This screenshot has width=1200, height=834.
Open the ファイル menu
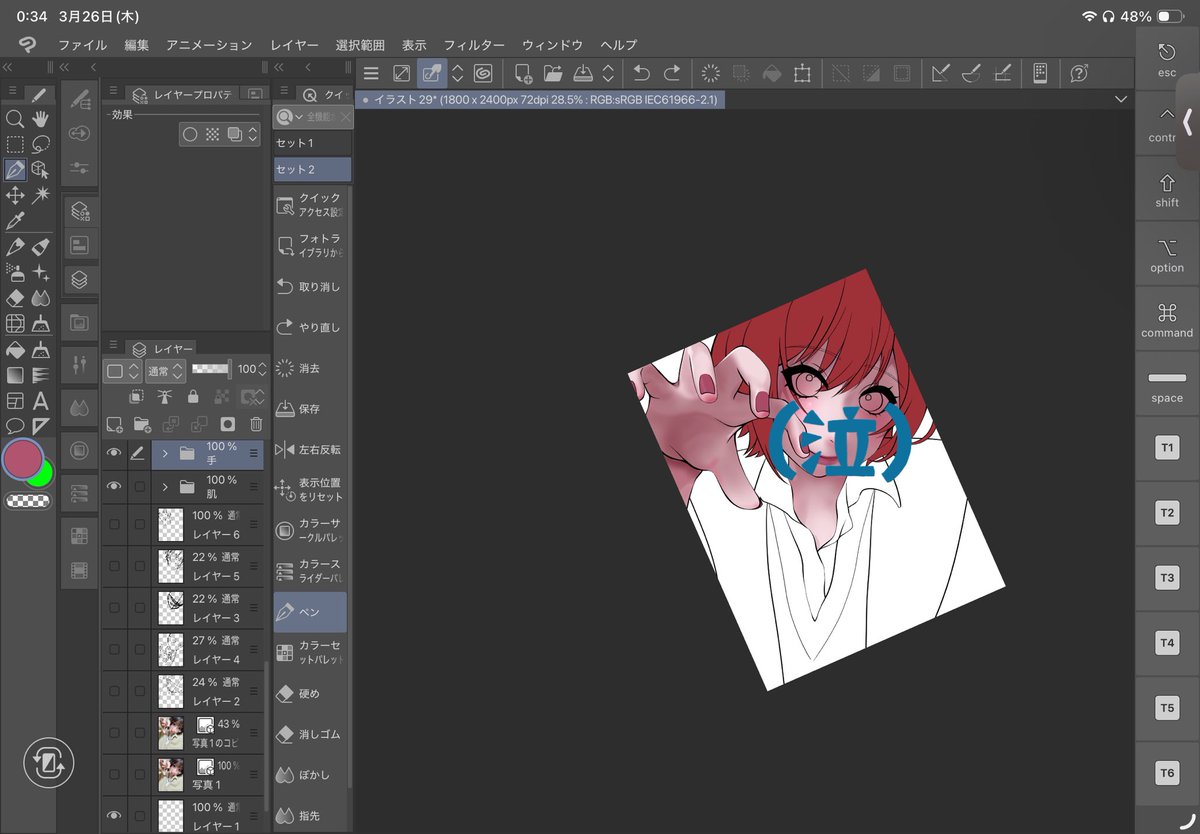[83, 45]
